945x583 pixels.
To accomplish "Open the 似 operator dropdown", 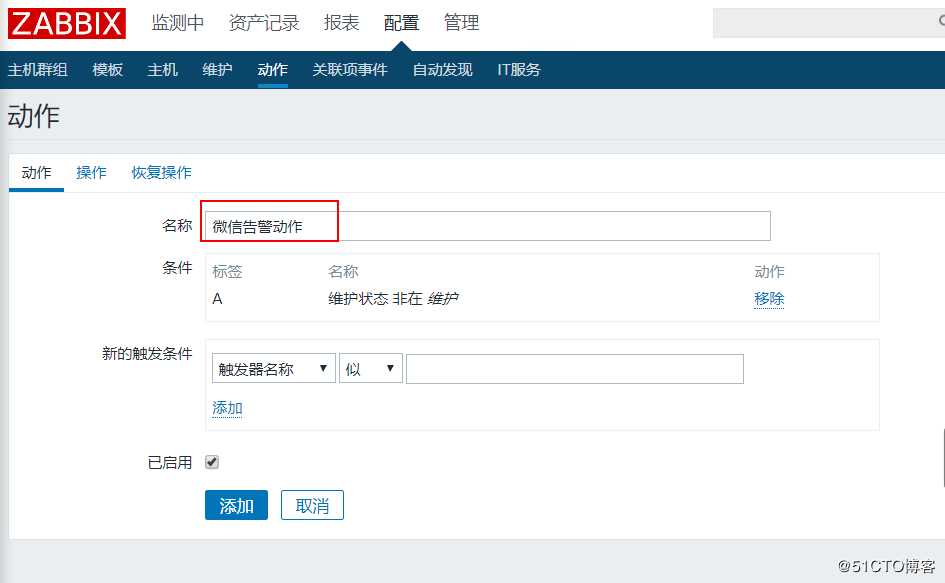I will tap(371, 368).
